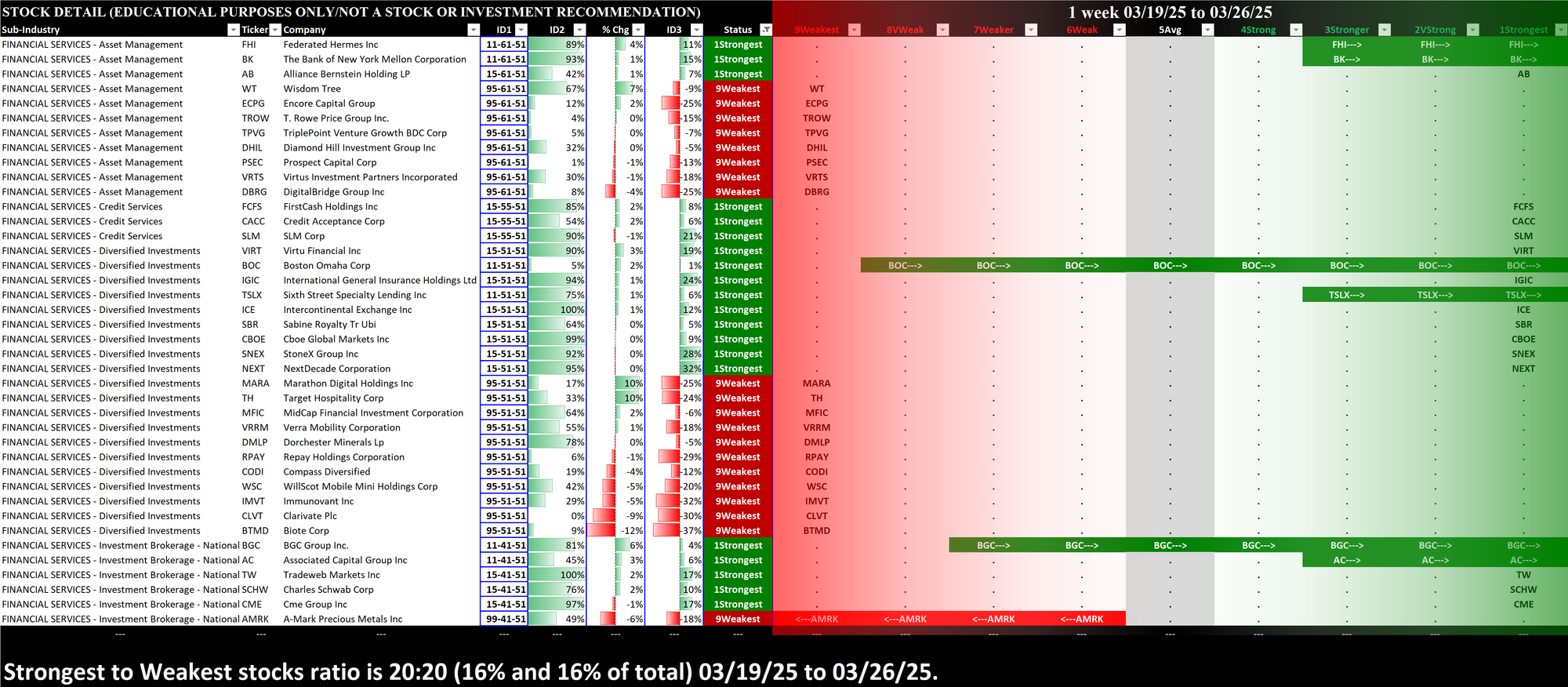Screen dimensions: 1568x687
Task: Open the ID3 column filter dropdown
Action: pyautogui.click(x=697, y=30)
